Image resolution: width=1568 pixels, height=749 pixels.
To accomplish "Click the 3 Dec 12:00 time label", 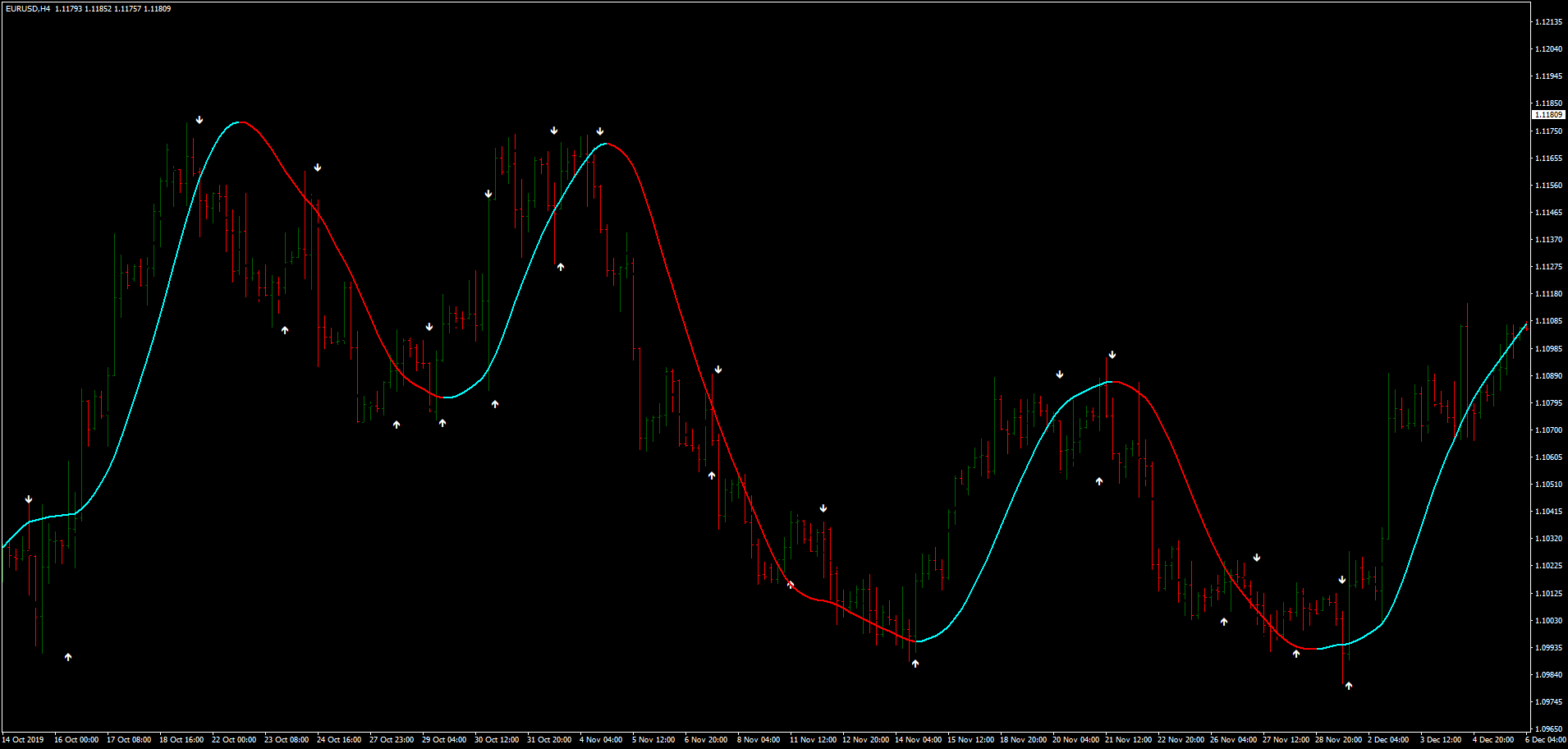I will coord(1441,740).
